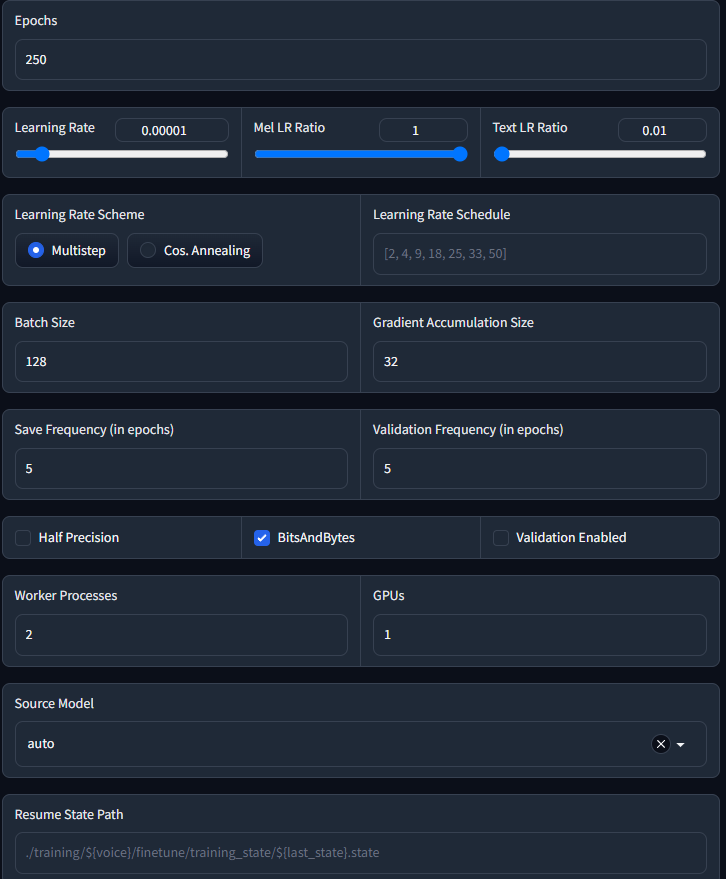The width and height of the screenshot is (726, 879).
Task: Click the Text LR Ratio slider handle
Action: tap(502, 154)
